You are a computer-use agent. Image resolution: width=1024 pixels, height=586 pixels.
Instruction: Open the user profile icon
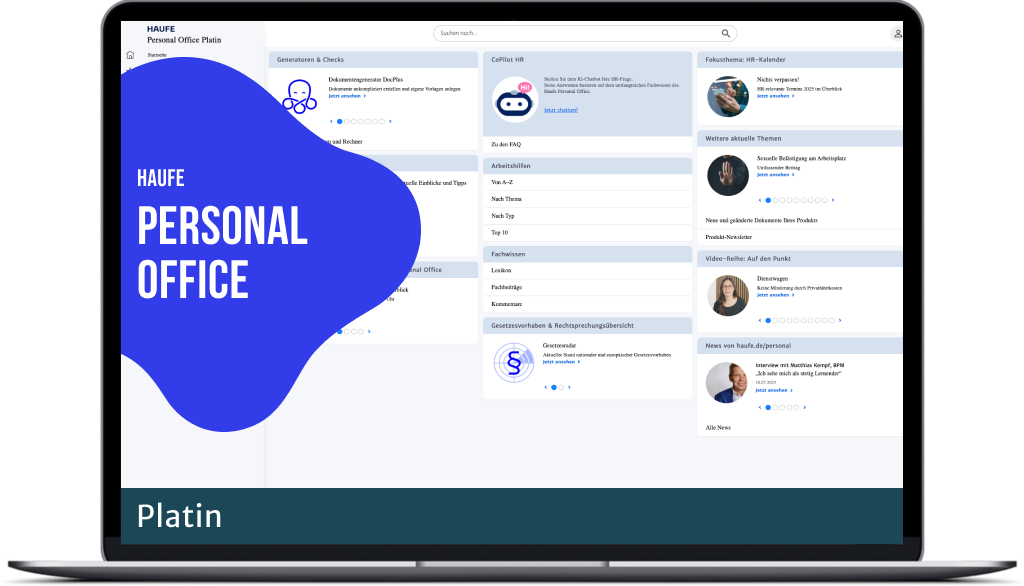(897, 33)
